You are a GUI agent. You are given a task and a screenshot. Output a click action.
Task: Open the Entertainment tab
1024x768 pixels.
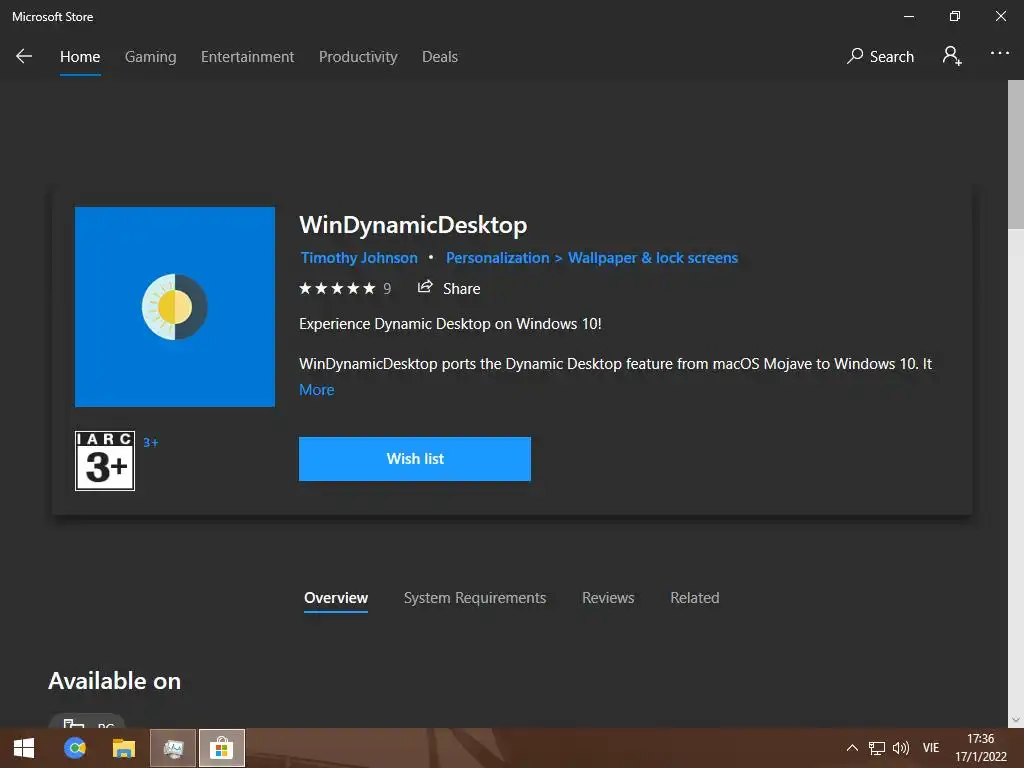click(248, 57)
